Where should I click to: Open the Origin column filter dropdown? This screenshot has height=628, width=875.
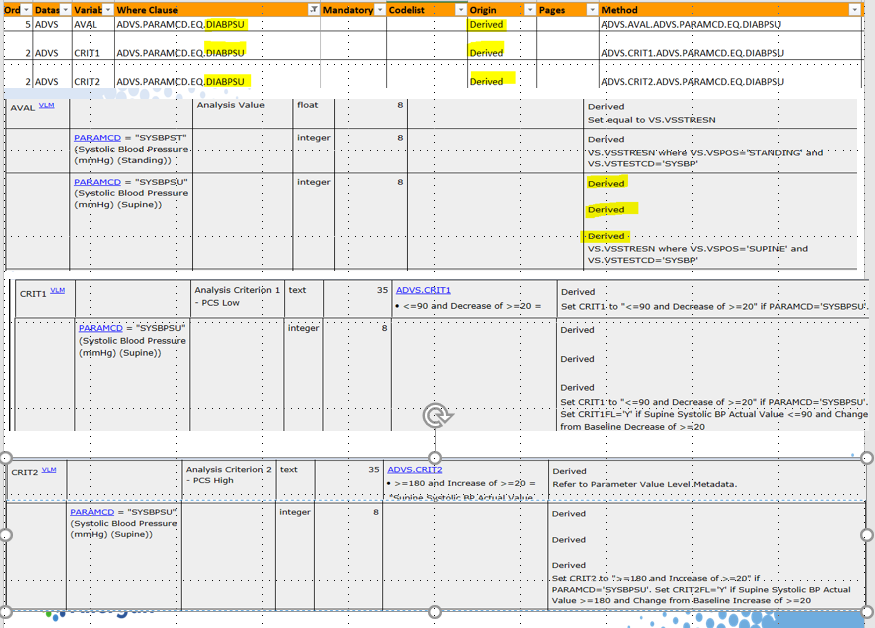530,10
